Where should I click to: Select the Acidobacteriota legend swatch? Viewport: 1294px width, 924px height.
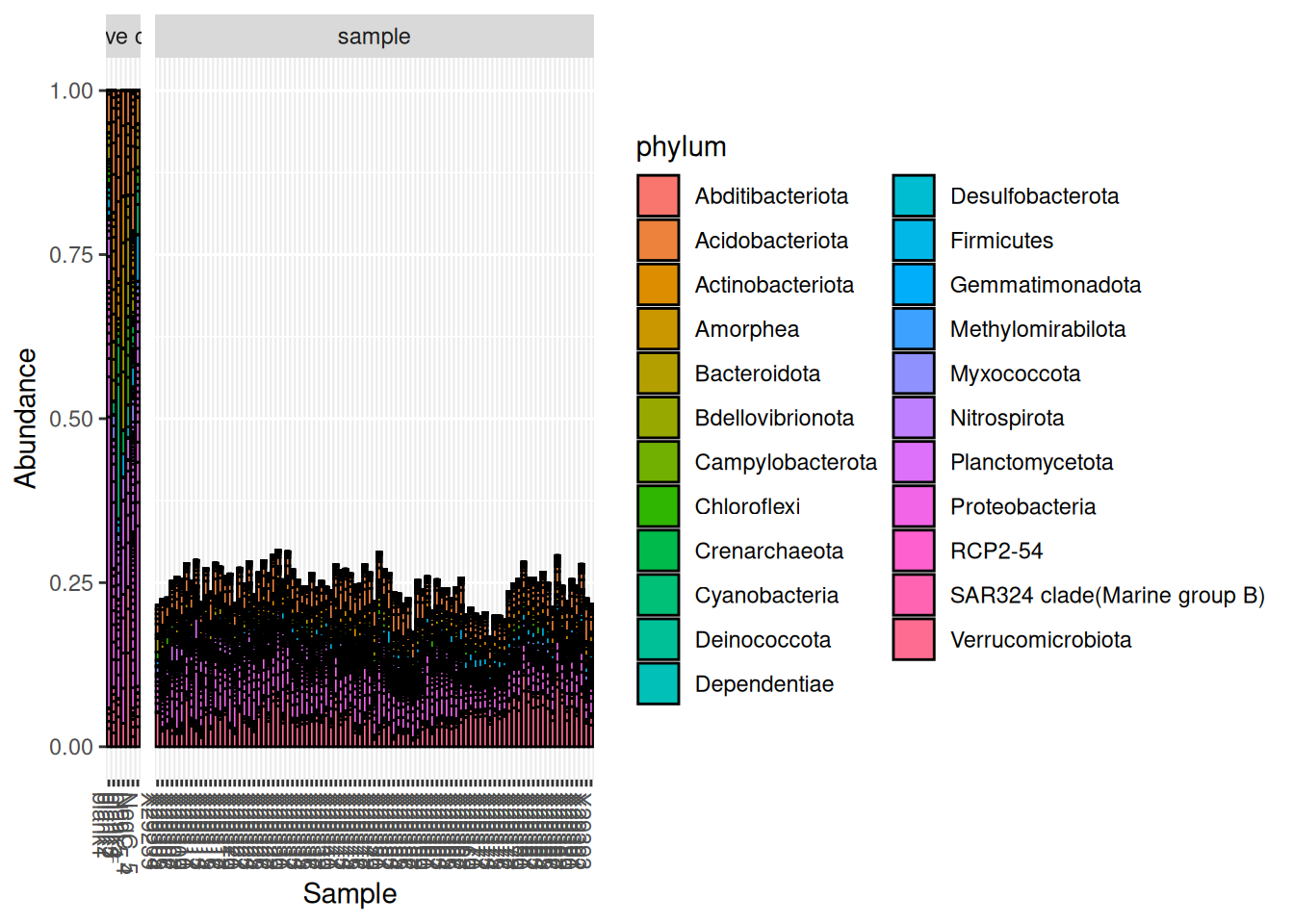tap(658, 241)
